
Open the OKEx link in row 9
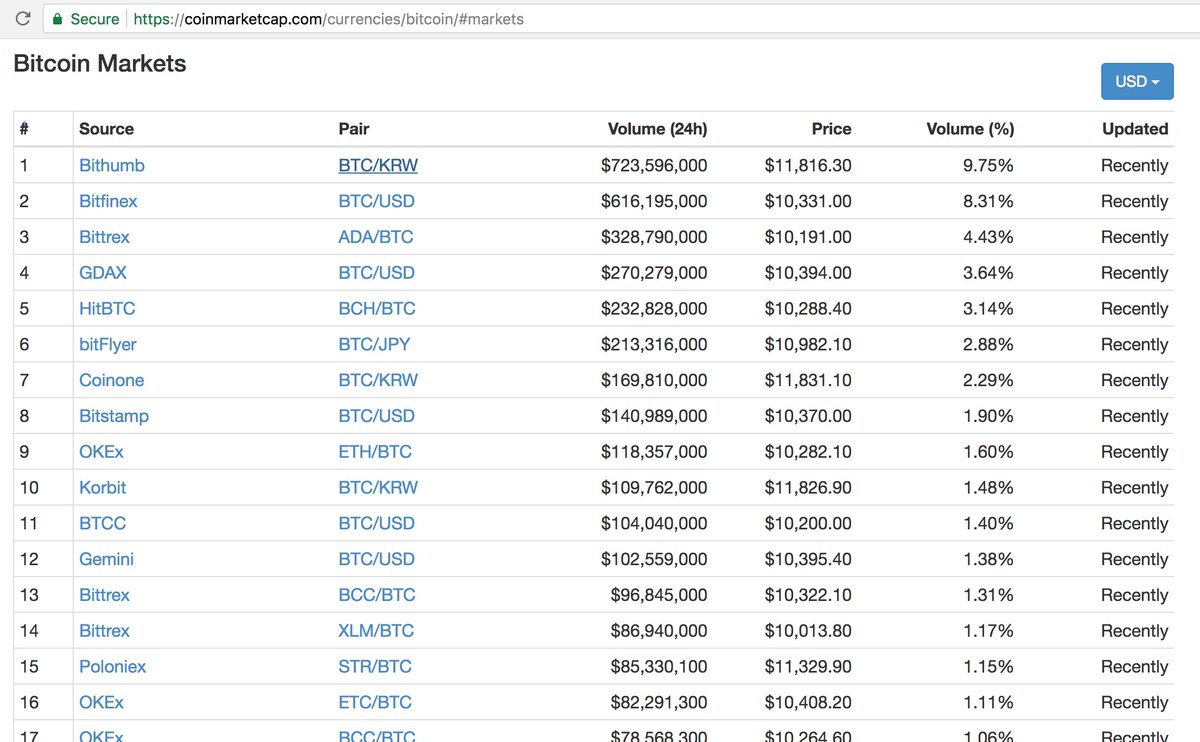pyautogui.click(x=101, y=452)
